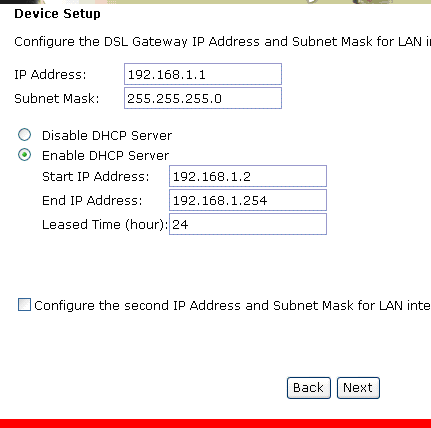Click the 'Subnet Mask:' label
Viewport: 431px width, 428px height.
(x=57, y=99)
